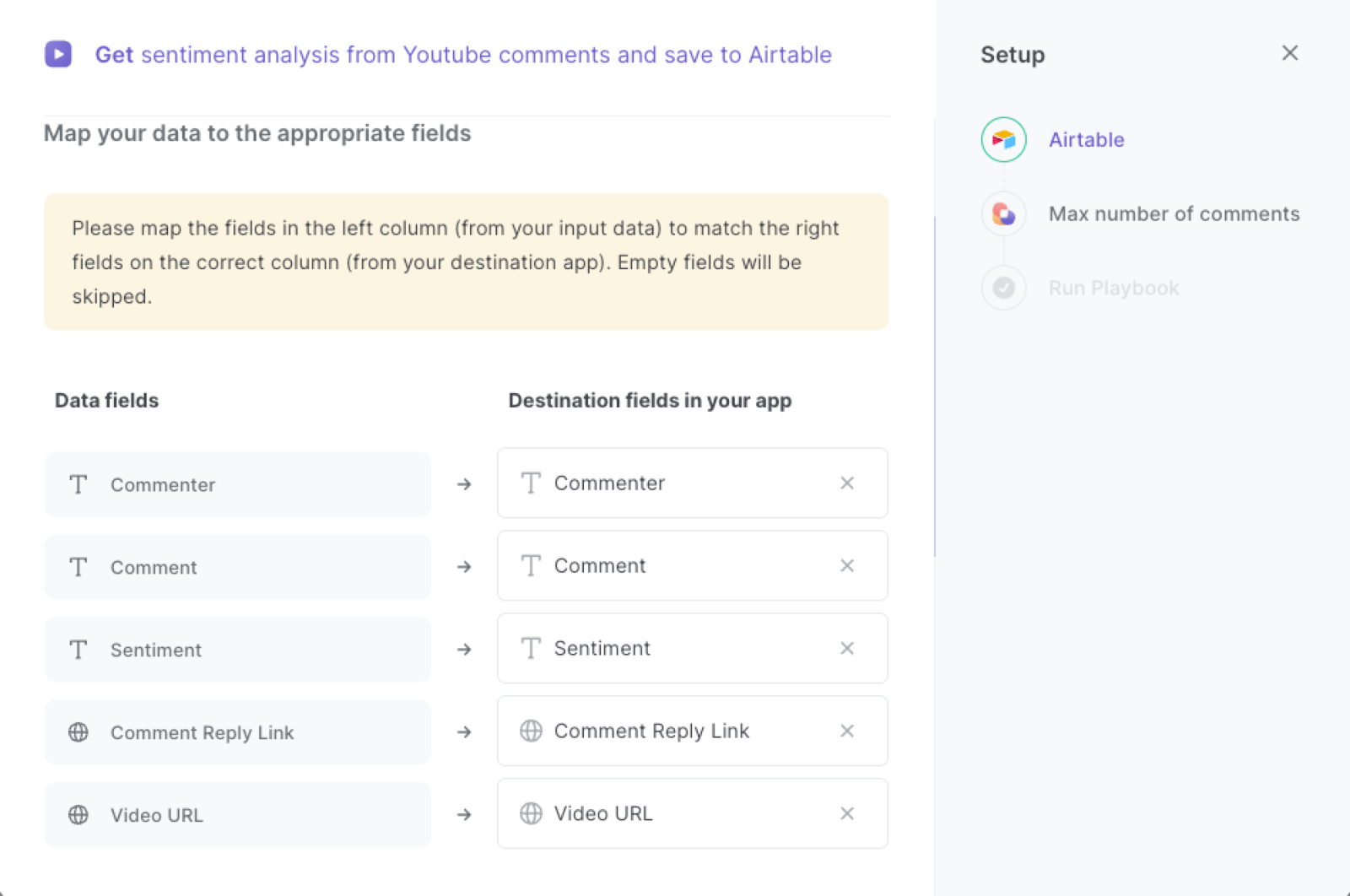1350x896 pixels.
Task: Open the Comment destination field selector
Action: point(692,565)
